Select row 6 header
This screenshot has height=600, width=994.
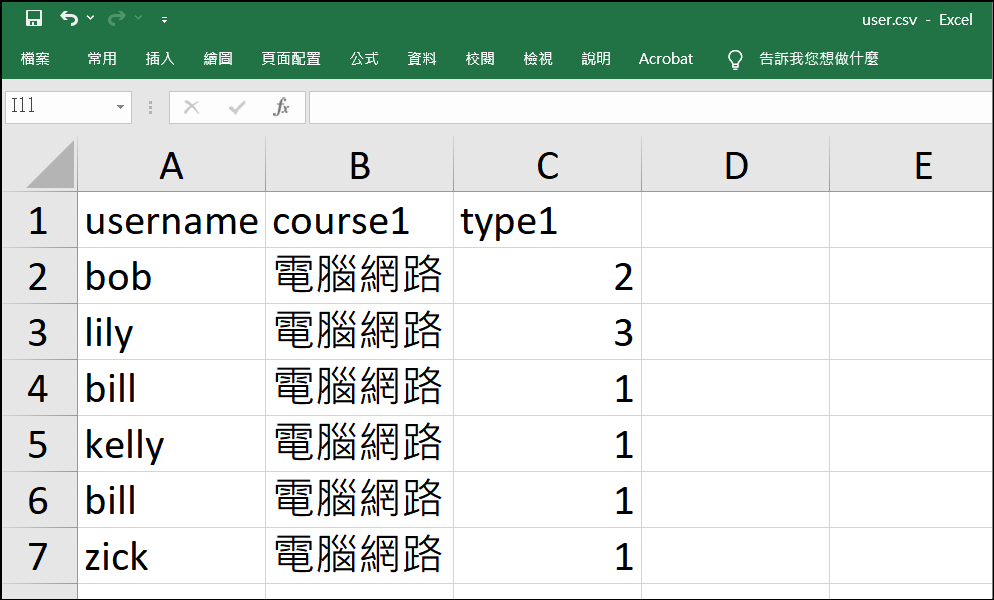pyautogui.click(x=39, y=499)
